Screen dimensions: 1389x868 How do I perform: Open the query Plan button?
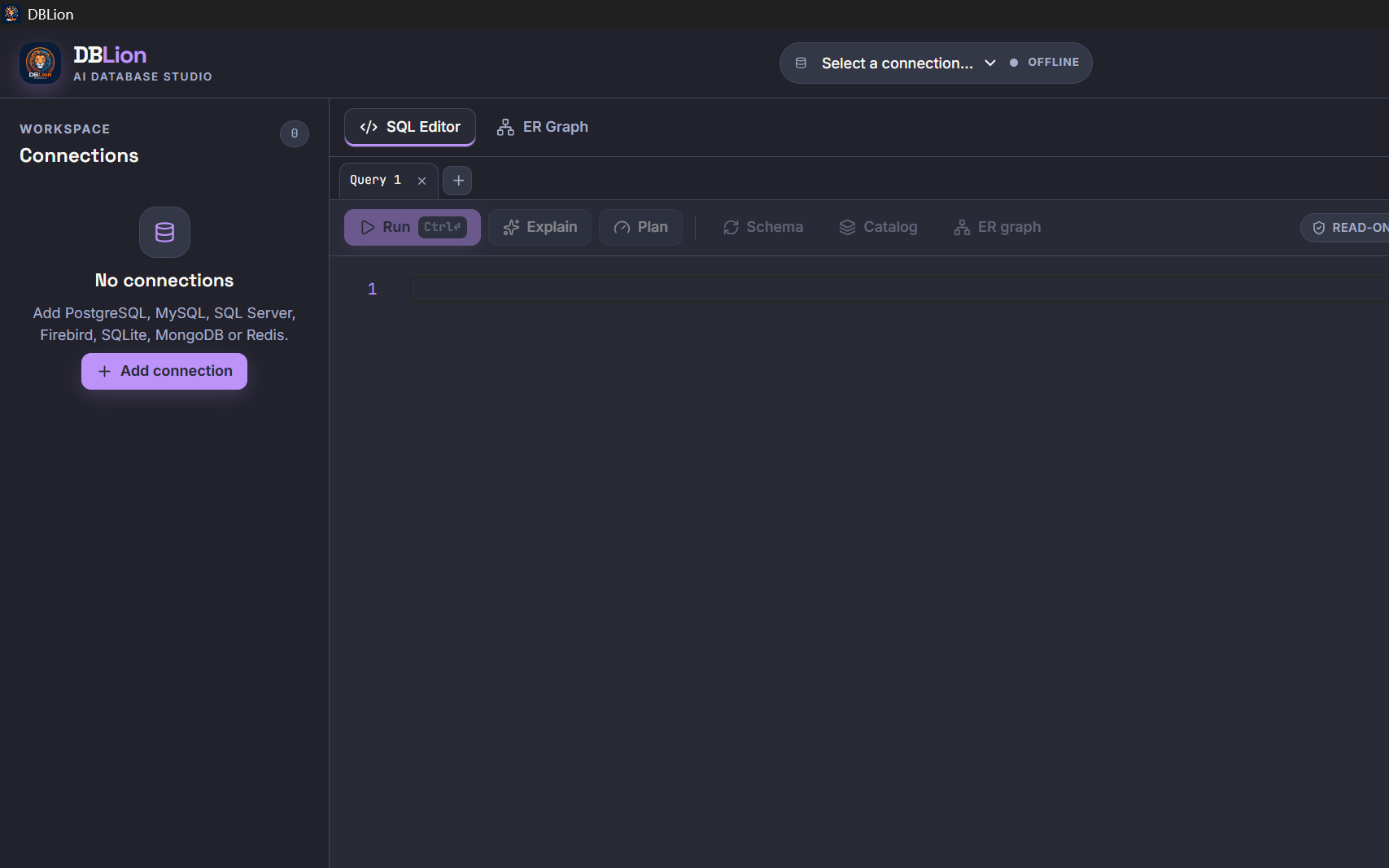coord(641,227)
